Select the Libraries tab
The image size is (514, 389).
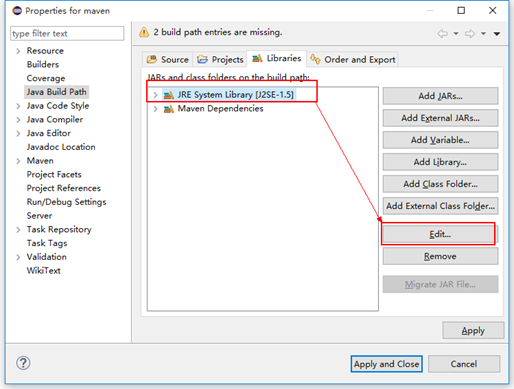pos(276,58)
